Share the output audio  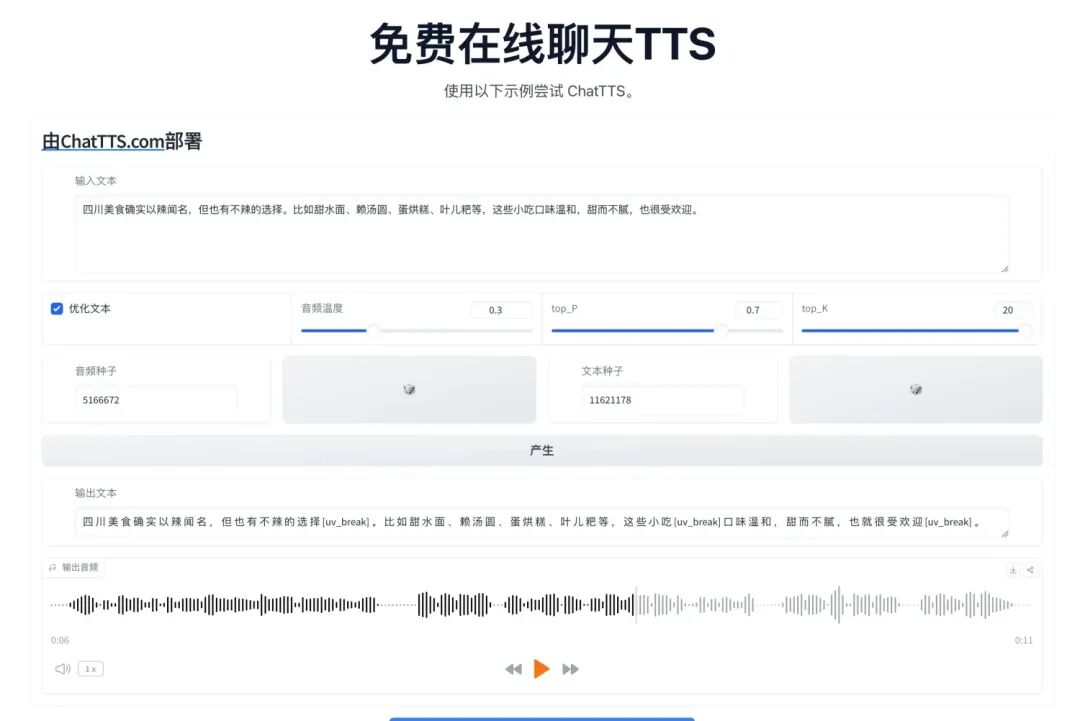1030,570
